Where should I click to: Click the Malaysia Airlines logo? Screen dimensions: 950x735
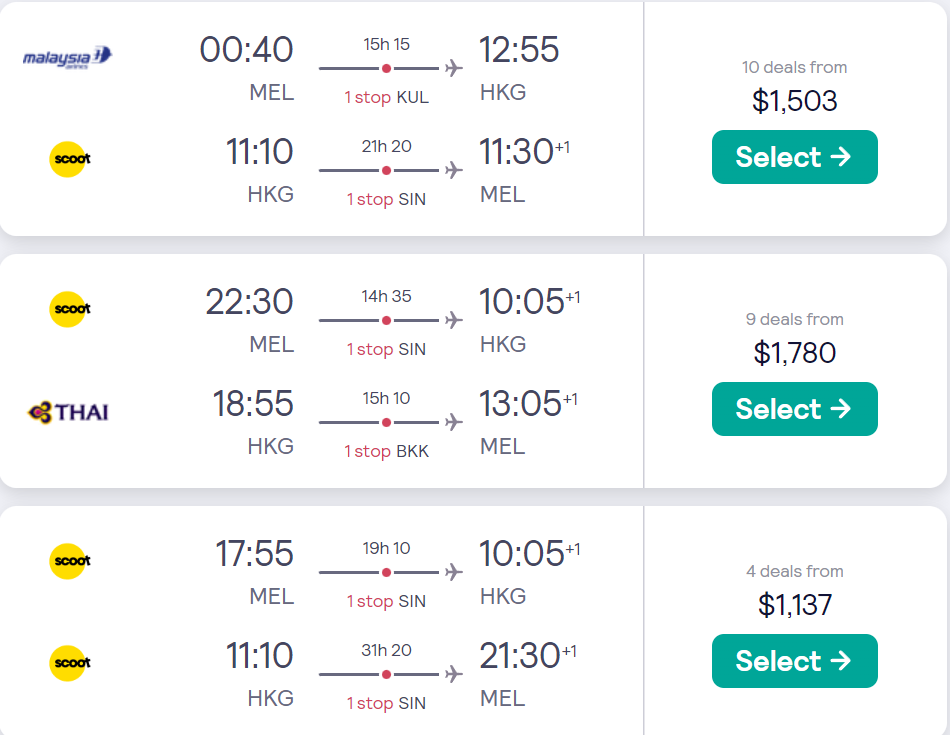click(67, 58)
